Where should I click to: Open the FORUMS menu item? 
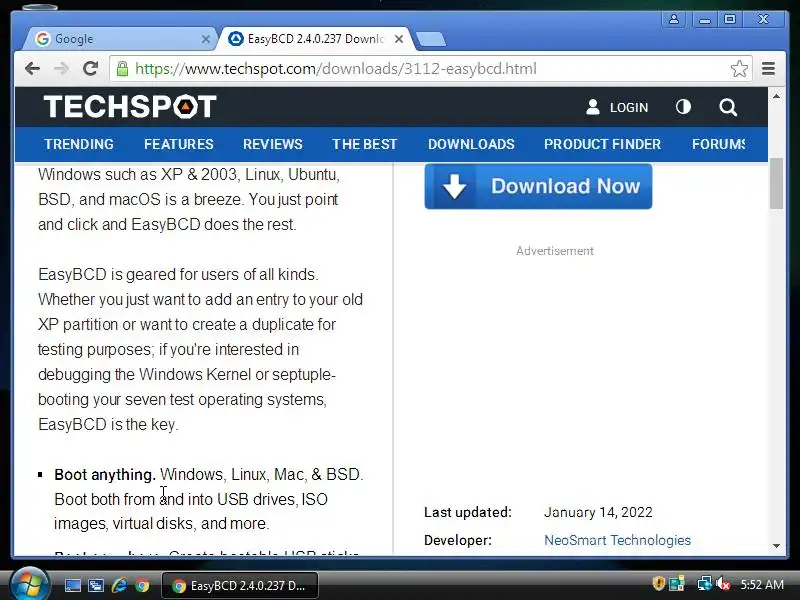718,144
